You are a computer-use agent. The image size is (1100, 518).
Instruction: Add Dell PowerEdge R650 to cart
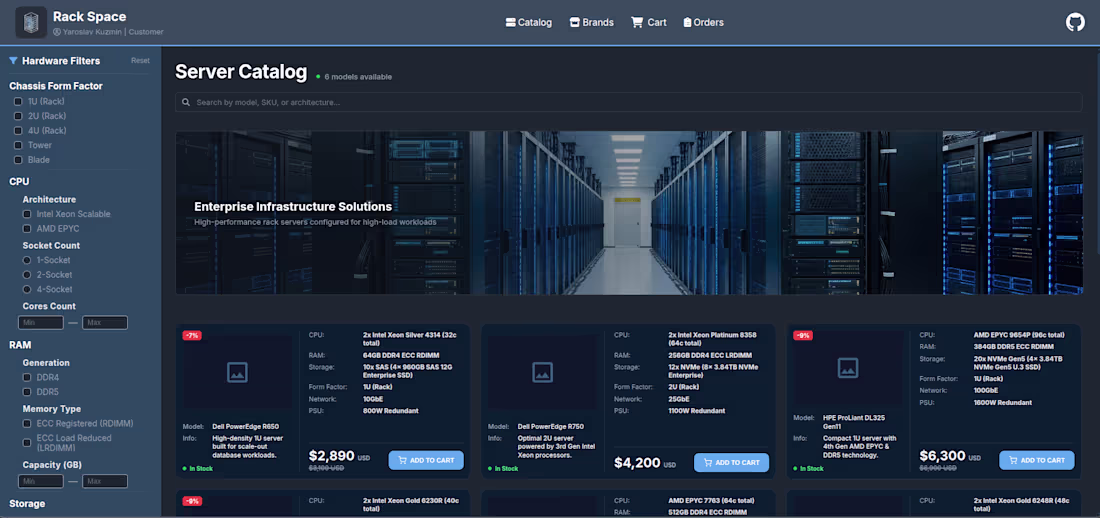click(x=426, y=460)
